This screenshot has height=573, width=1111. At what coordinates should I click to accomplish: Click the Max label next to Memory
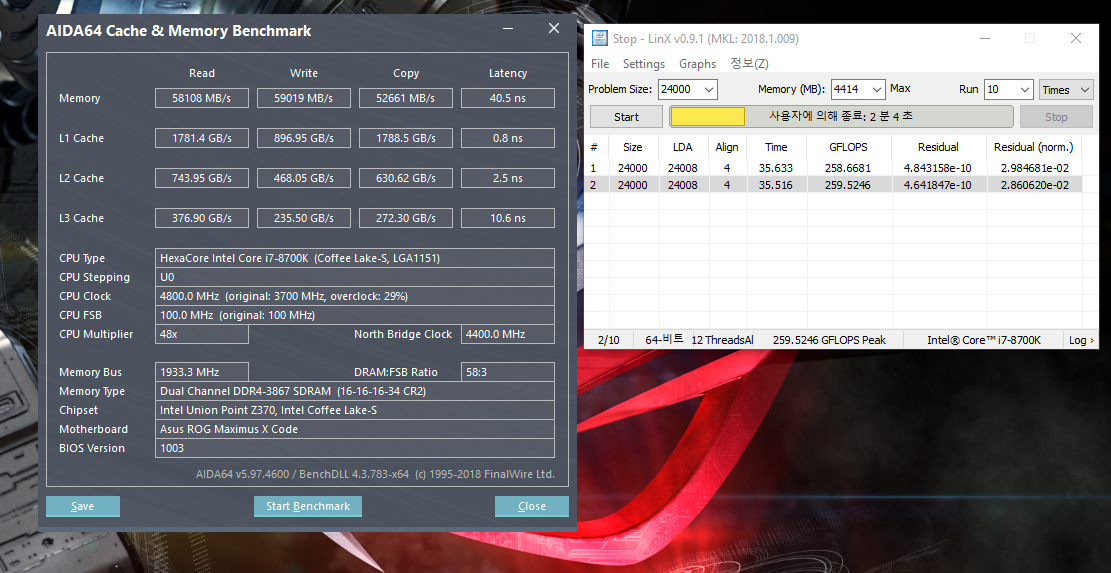click(x=900, y=89)
